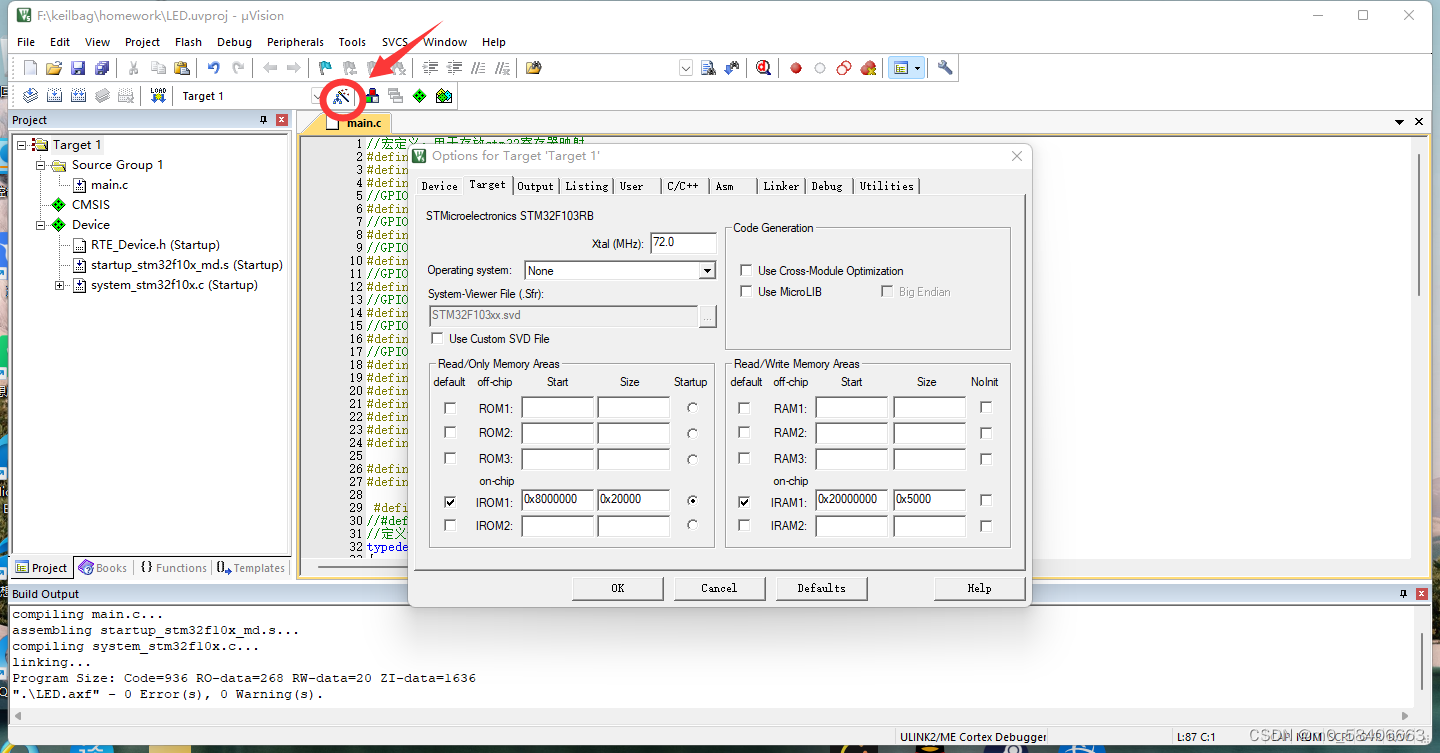
Task: Click the Defaults button
Action: click(821, 588)
